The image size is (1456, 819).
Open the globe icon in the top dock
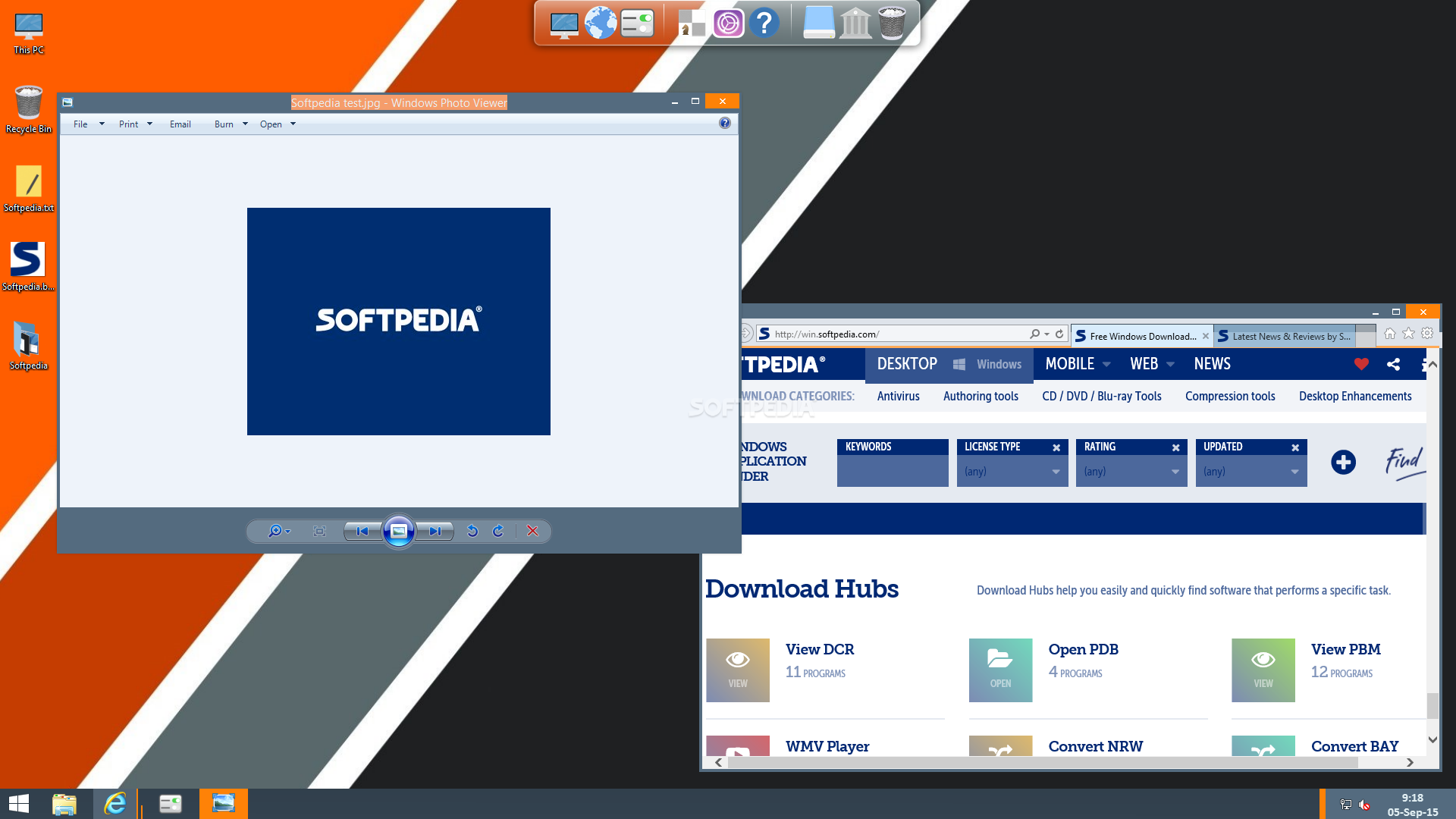point(601,23)
